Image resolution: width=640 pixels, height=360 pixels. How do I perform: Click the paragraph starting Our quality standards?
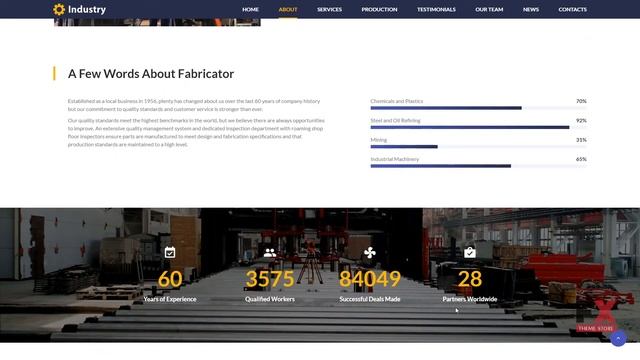[196, 132]
